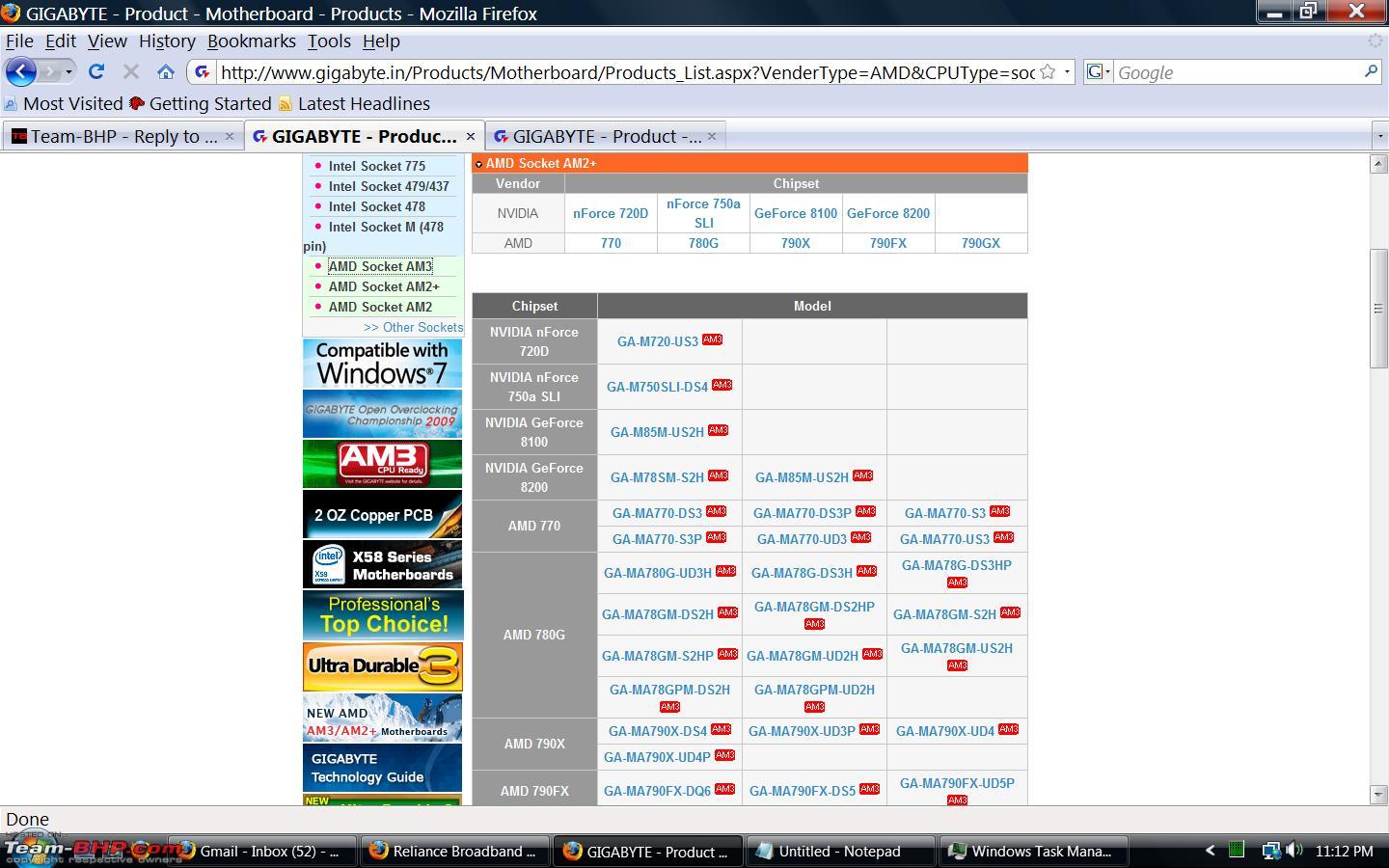
Task: Click the search magnifier icon
Action: 1370,71
